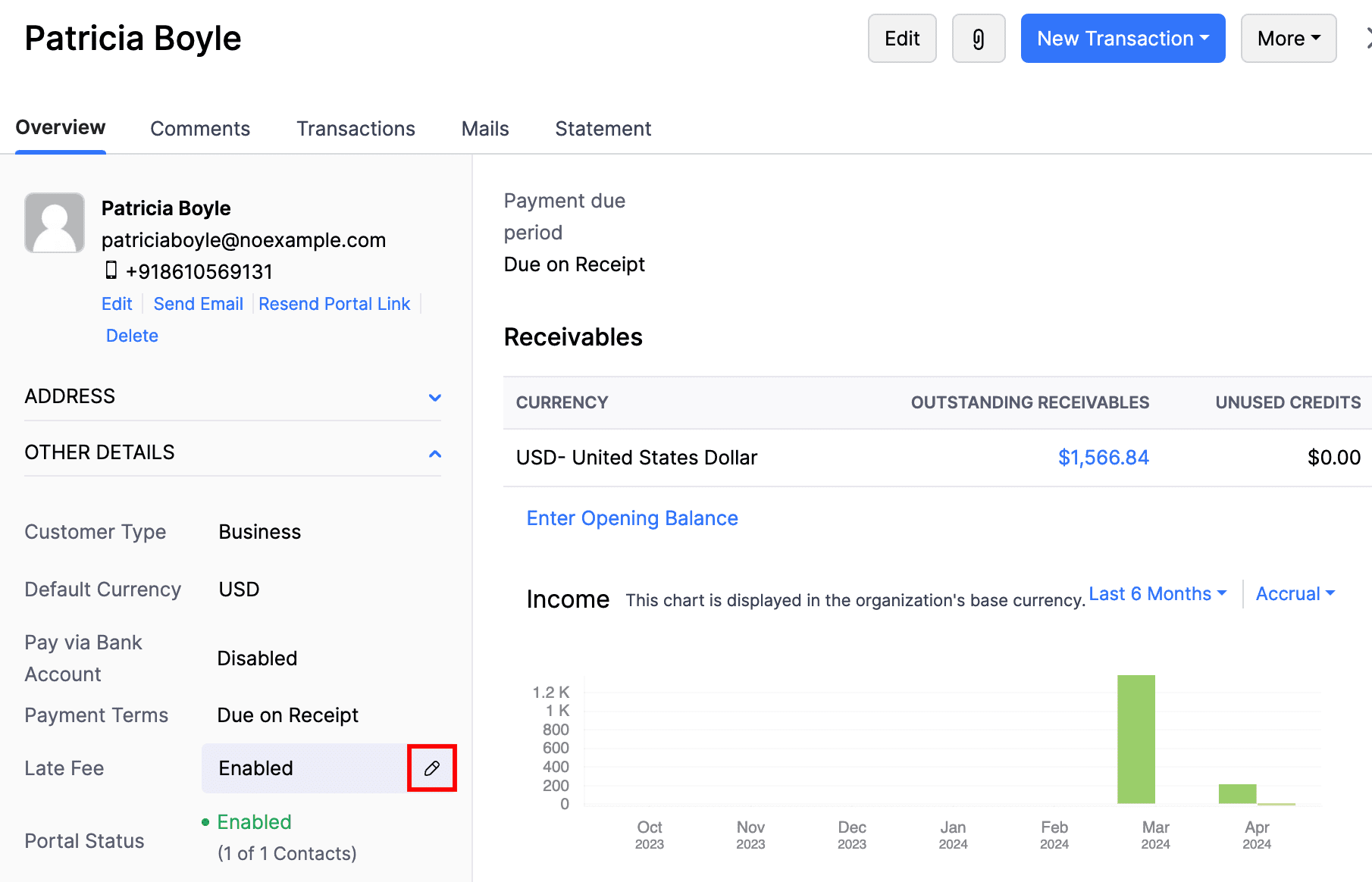Image resolution: width=1372 pixels, height=882 pixels.
Task: Click the mobile phone icon beside the number
Action: 112,271
